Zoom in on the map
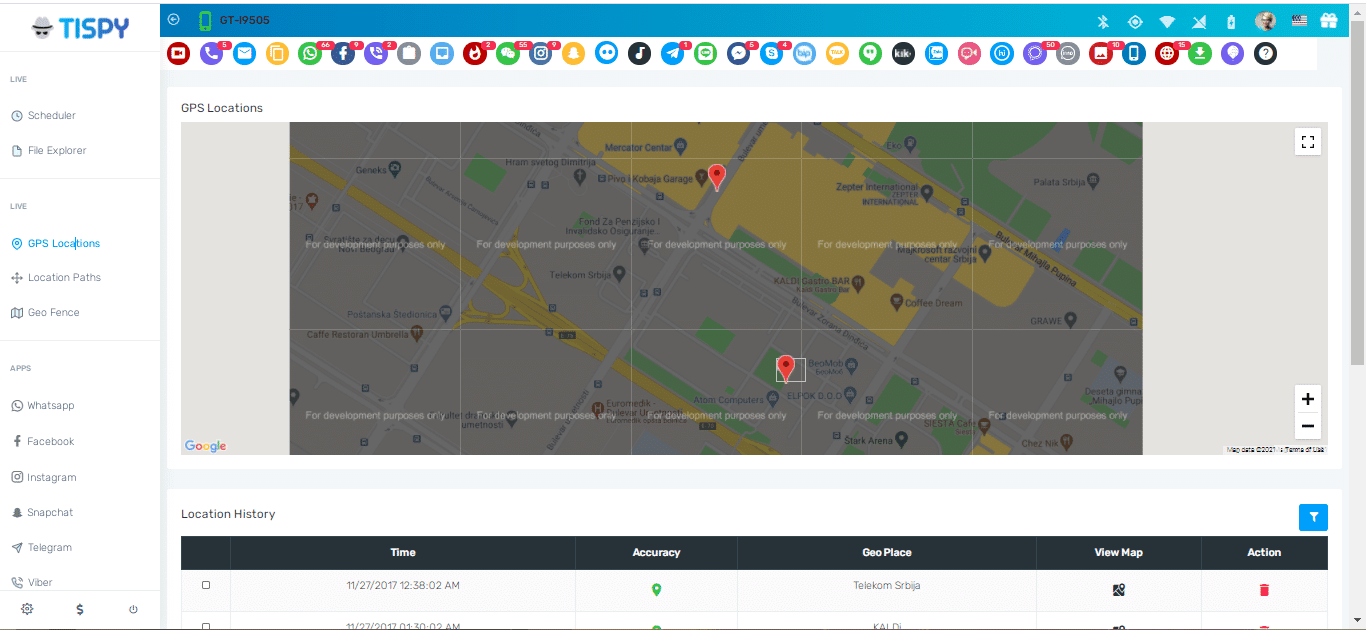This screenshot has height=630, width=1366. point(1307,399)
